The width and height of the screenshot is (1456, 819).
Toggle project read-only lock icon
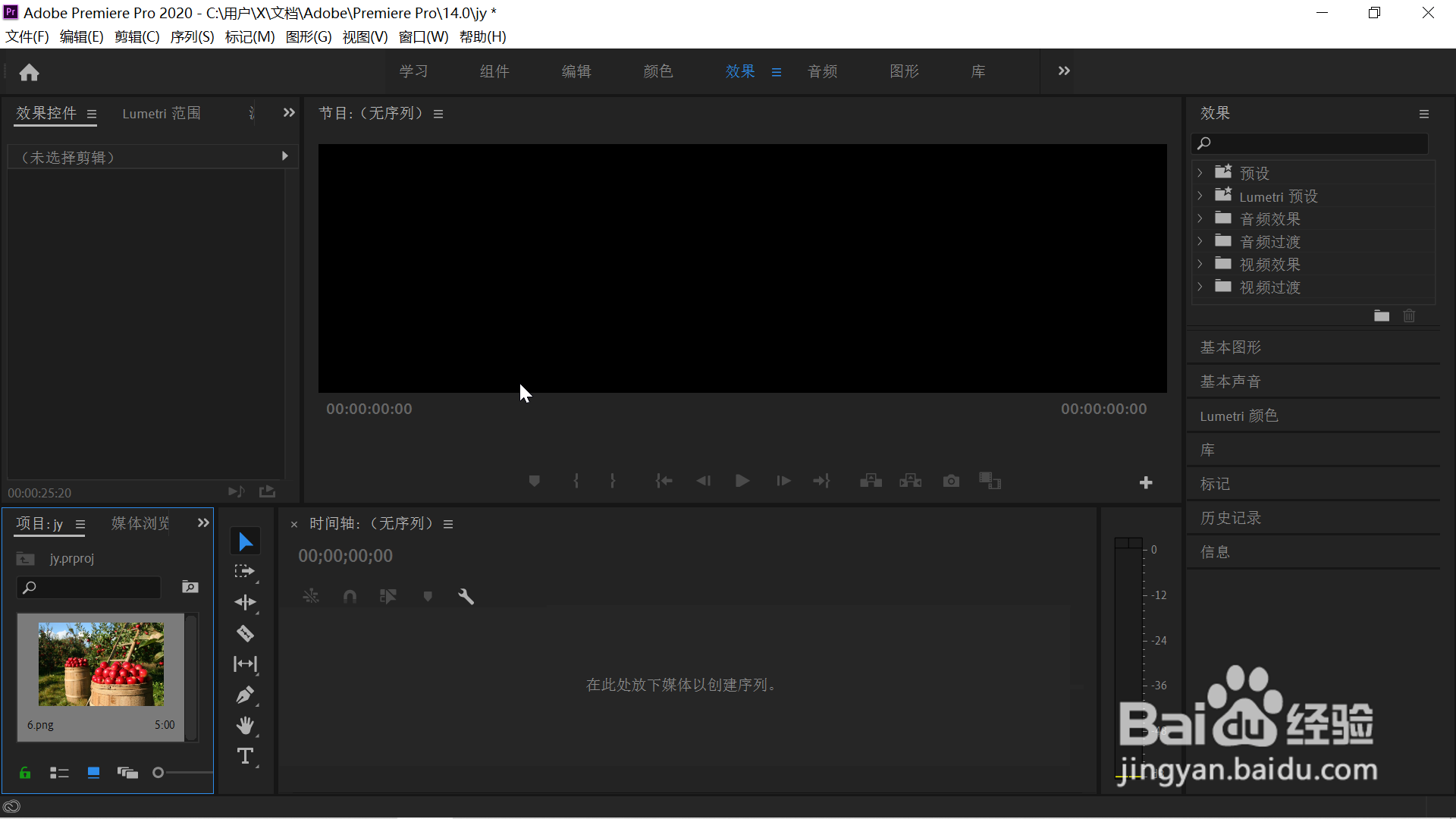25,773
